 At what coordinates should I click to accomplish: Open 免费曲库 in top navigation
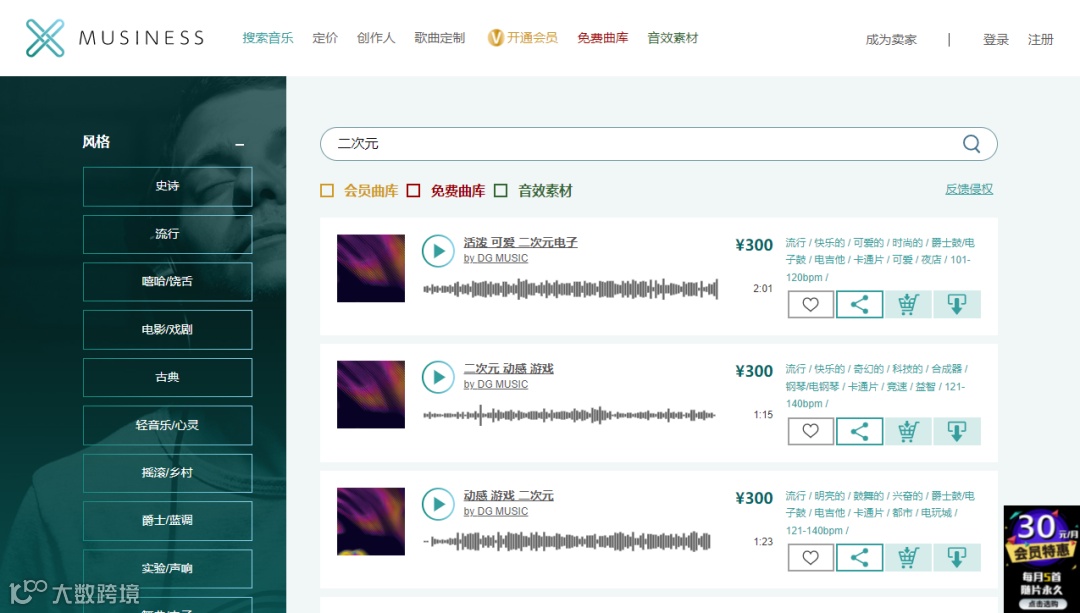click(603, 38)
